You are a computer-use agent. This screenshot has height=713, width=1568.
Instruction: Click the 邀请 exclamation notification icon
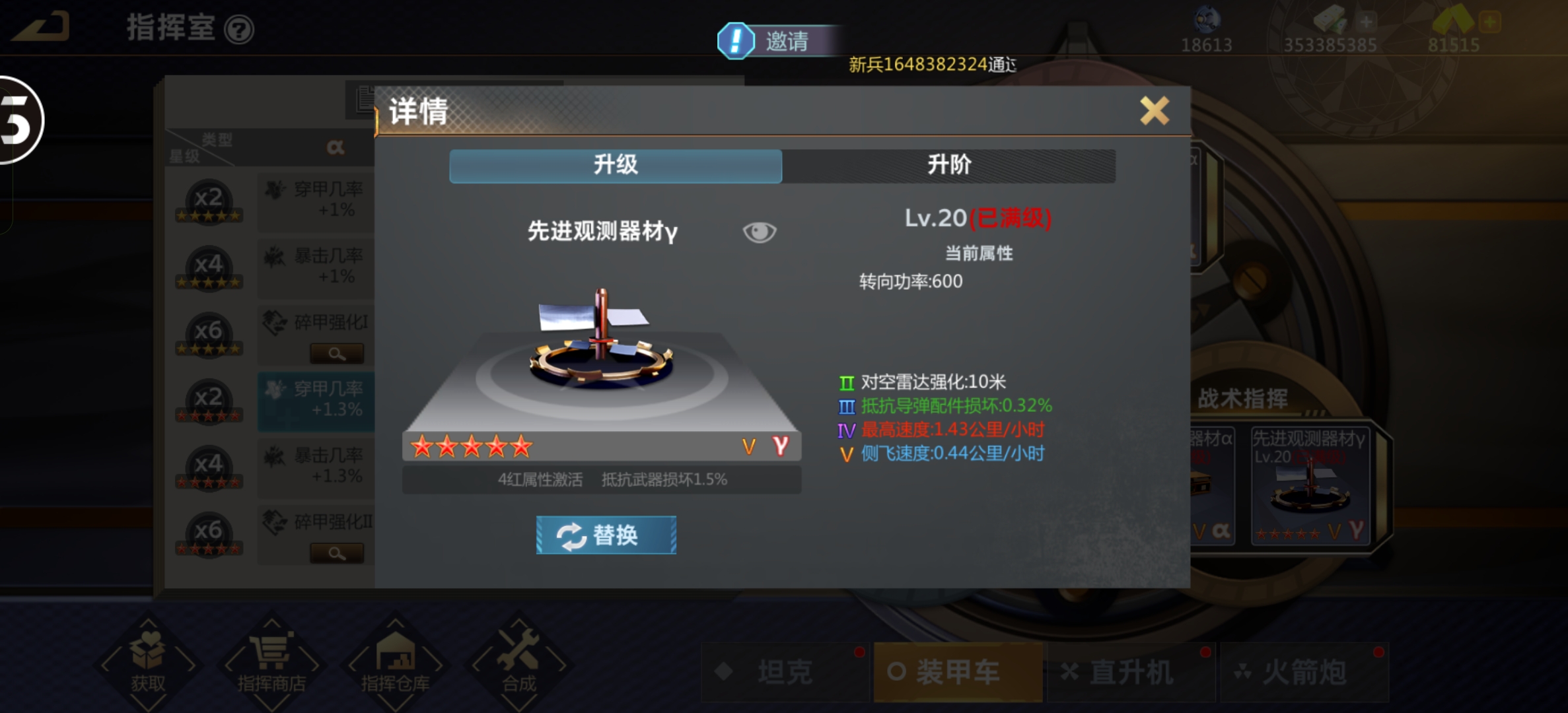point(736,41)
